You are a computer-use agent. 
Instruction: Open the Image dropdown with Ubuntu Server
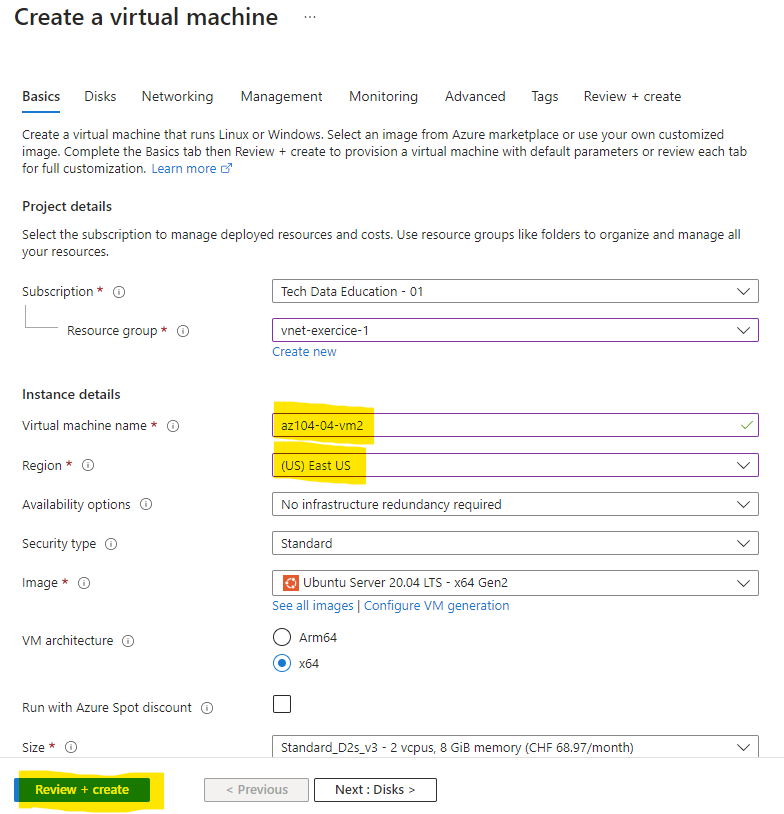click(515, 583)
